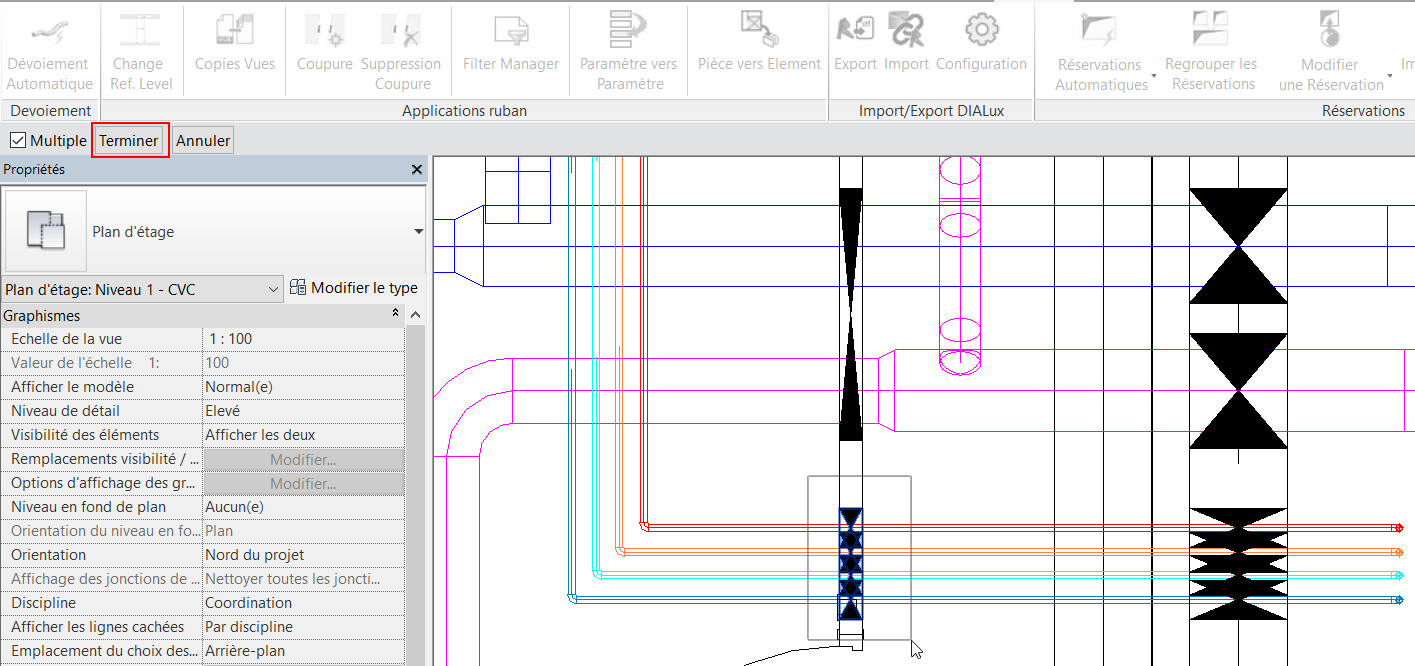Open the Réservations Automatiques dropdown arrow
The height and width of the screenshot is (666, 1415).
point(1153,76)
